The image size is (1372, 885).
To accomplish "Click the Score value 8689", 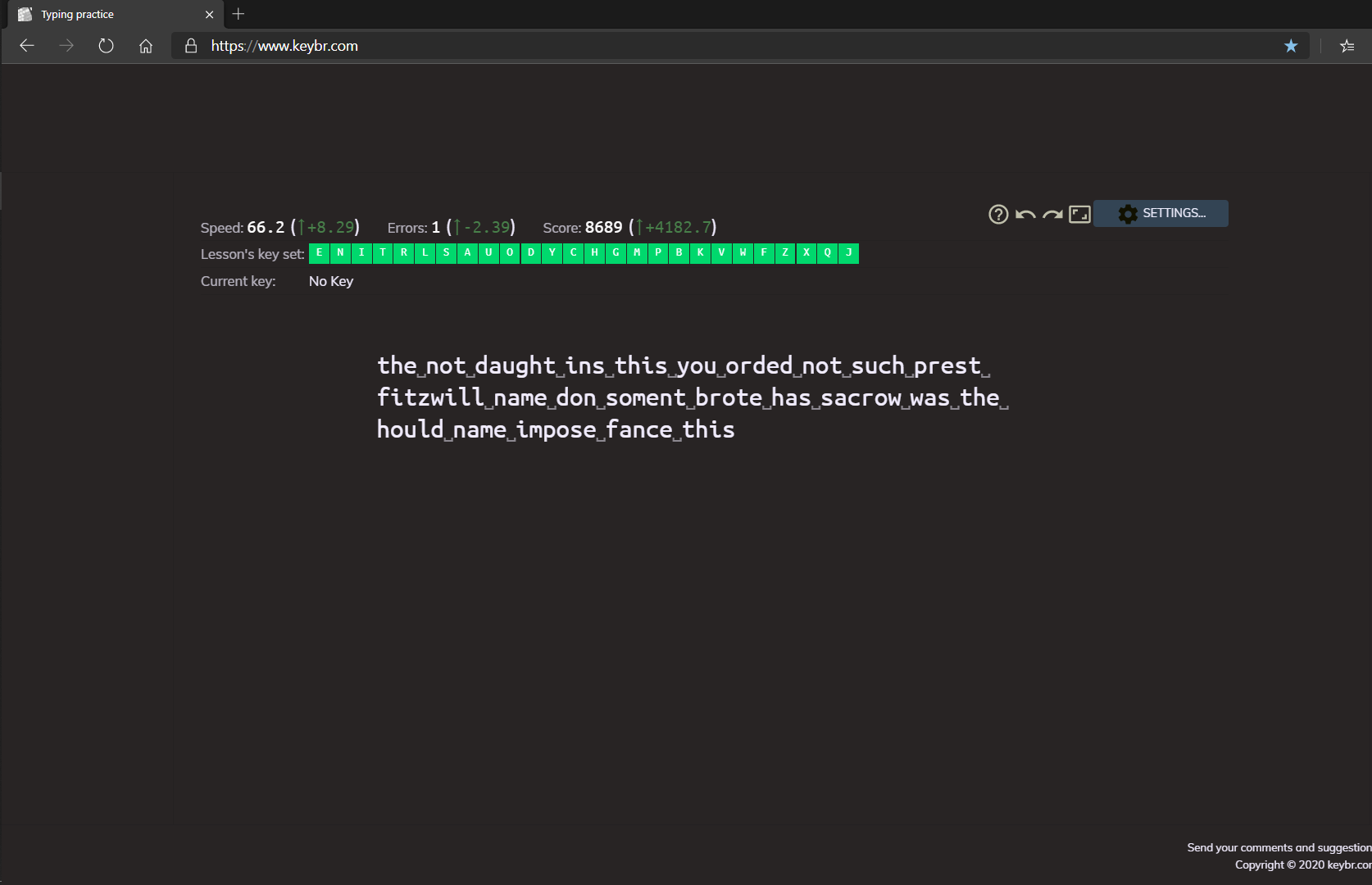I will click(x=604, y=227).
